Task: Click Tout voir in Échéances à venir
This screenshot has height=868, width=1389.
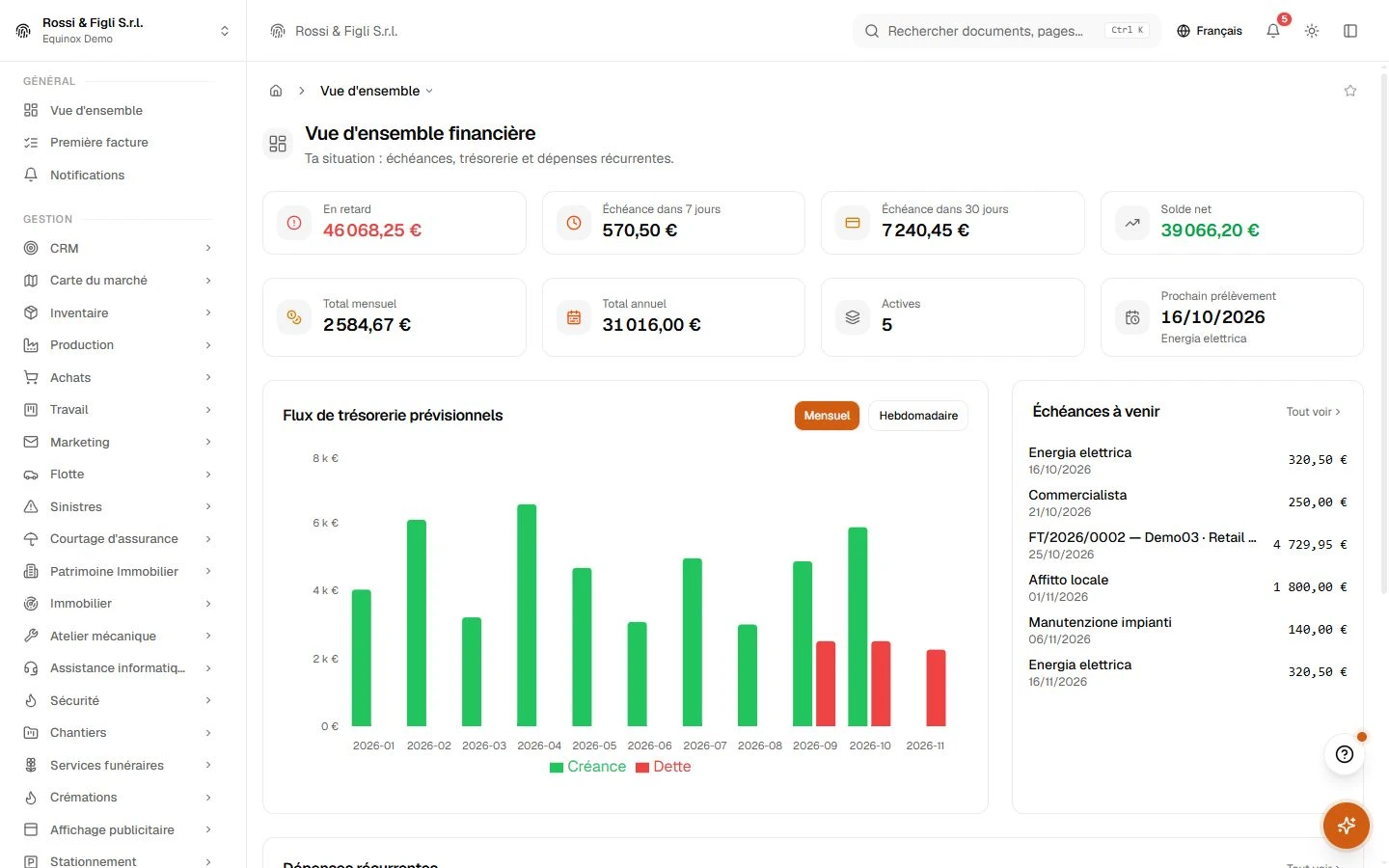Action: click(1313, 412)
